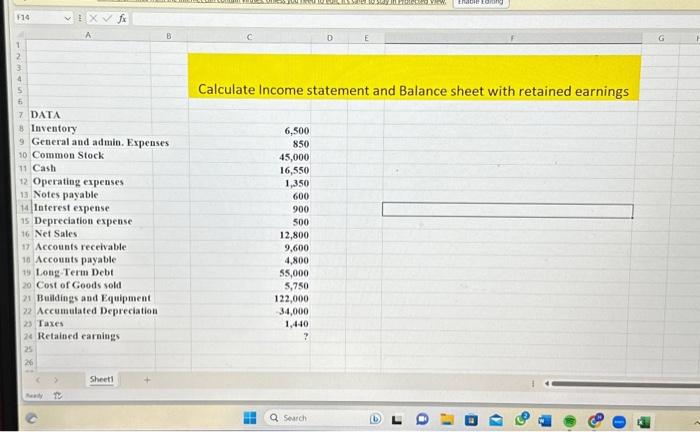Select row 14 header
700x432 pixels.
[x=25, y=208]
